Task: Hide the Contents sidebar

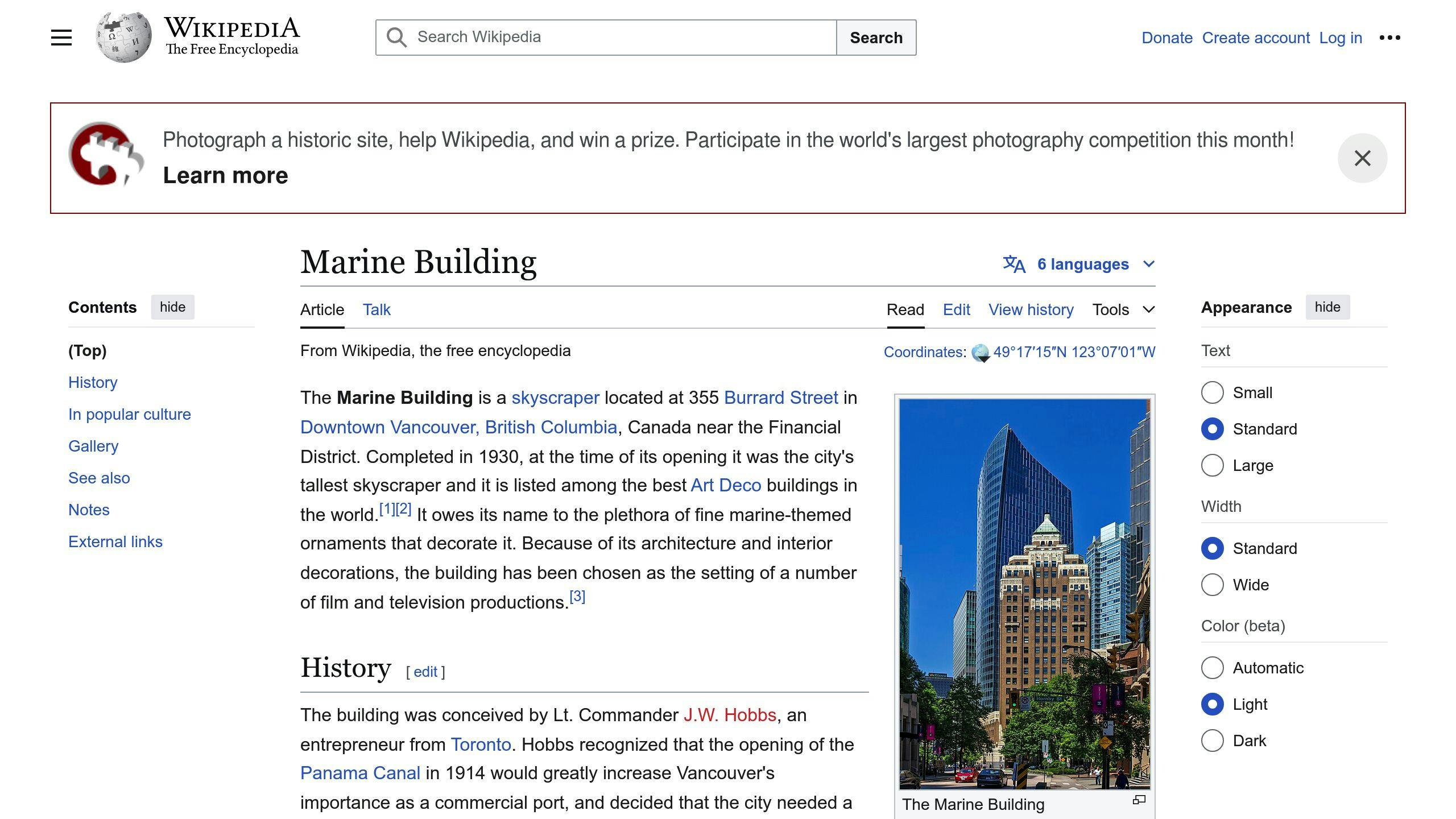Action: pyautogui.click(x=172, y=307)
